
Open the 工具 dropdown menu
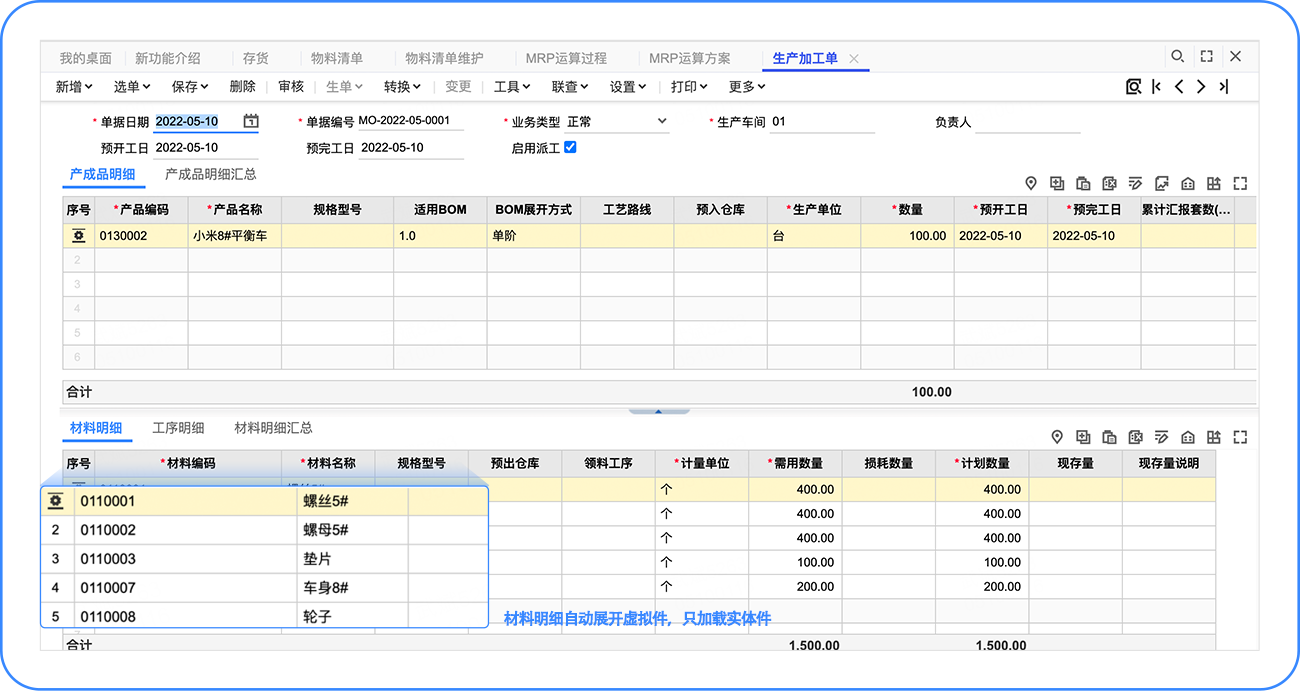[x=512, y=87]
